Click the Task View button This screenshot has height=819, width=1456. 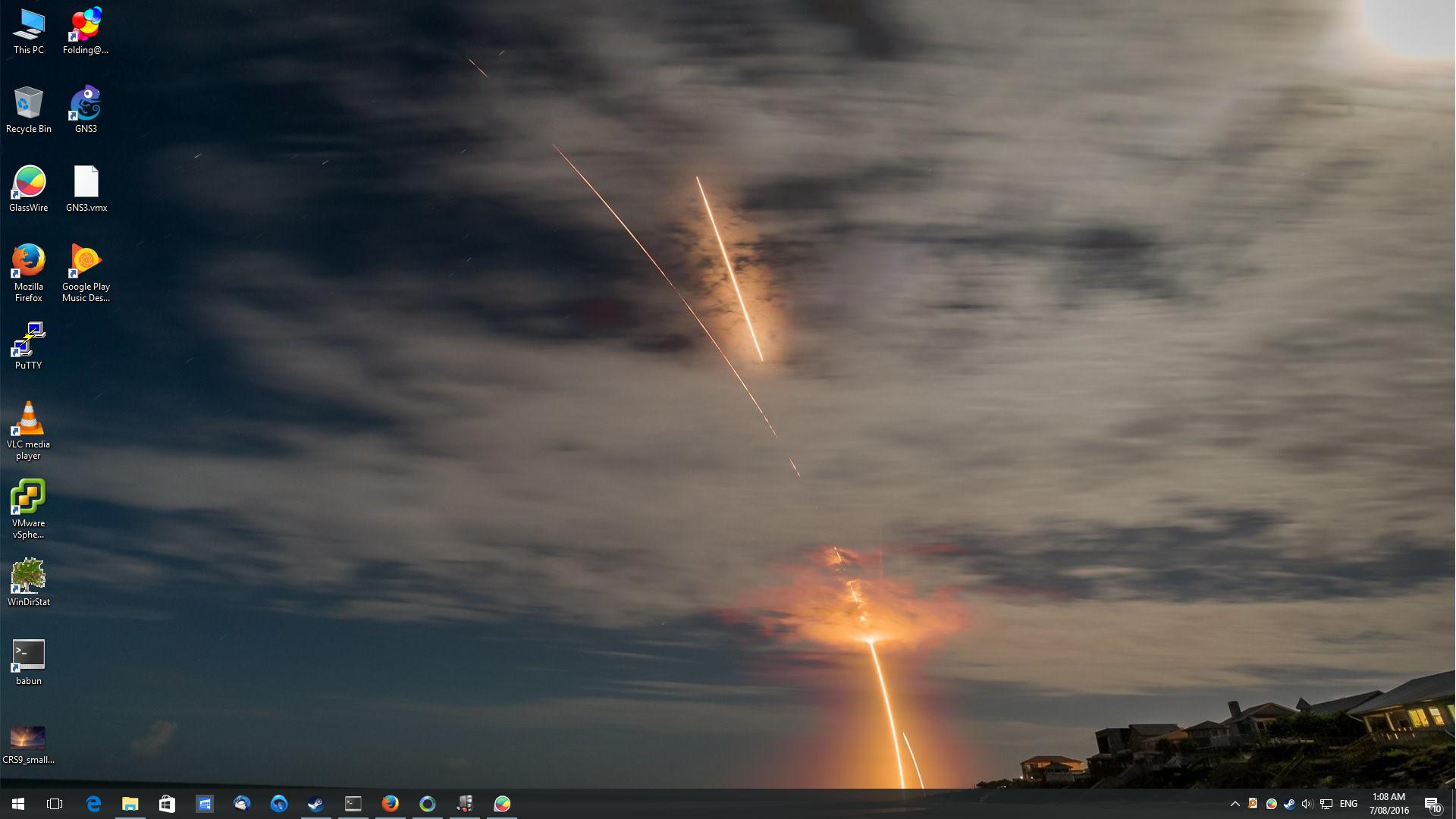(x=55, y=804)
